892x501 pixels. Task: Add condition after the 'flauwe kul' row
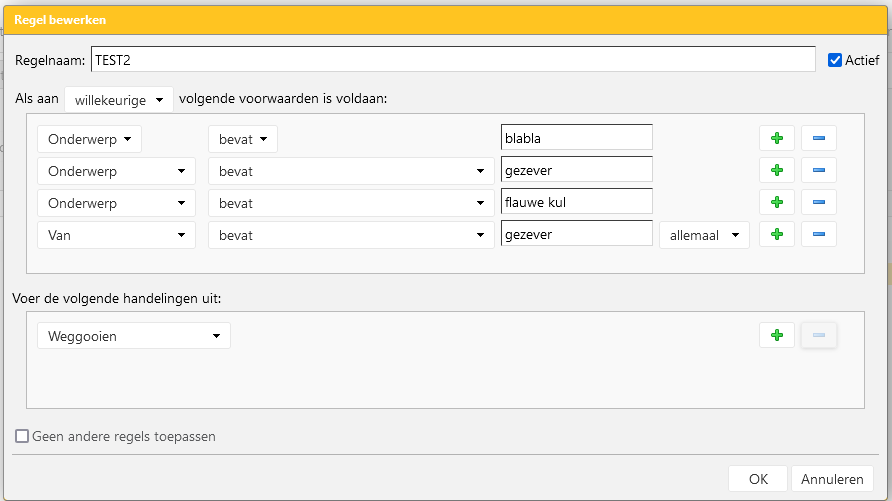point(776,203)
